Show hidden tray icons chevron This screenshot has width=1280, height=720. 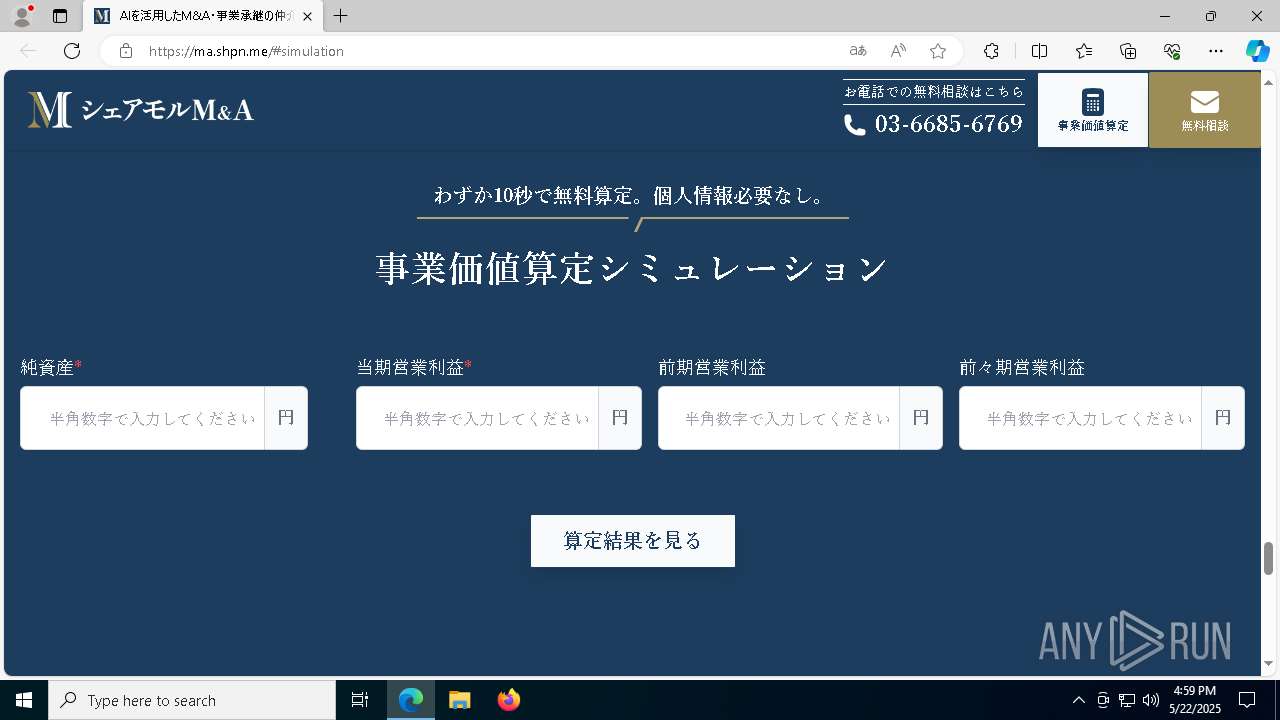pos(1078,700)
